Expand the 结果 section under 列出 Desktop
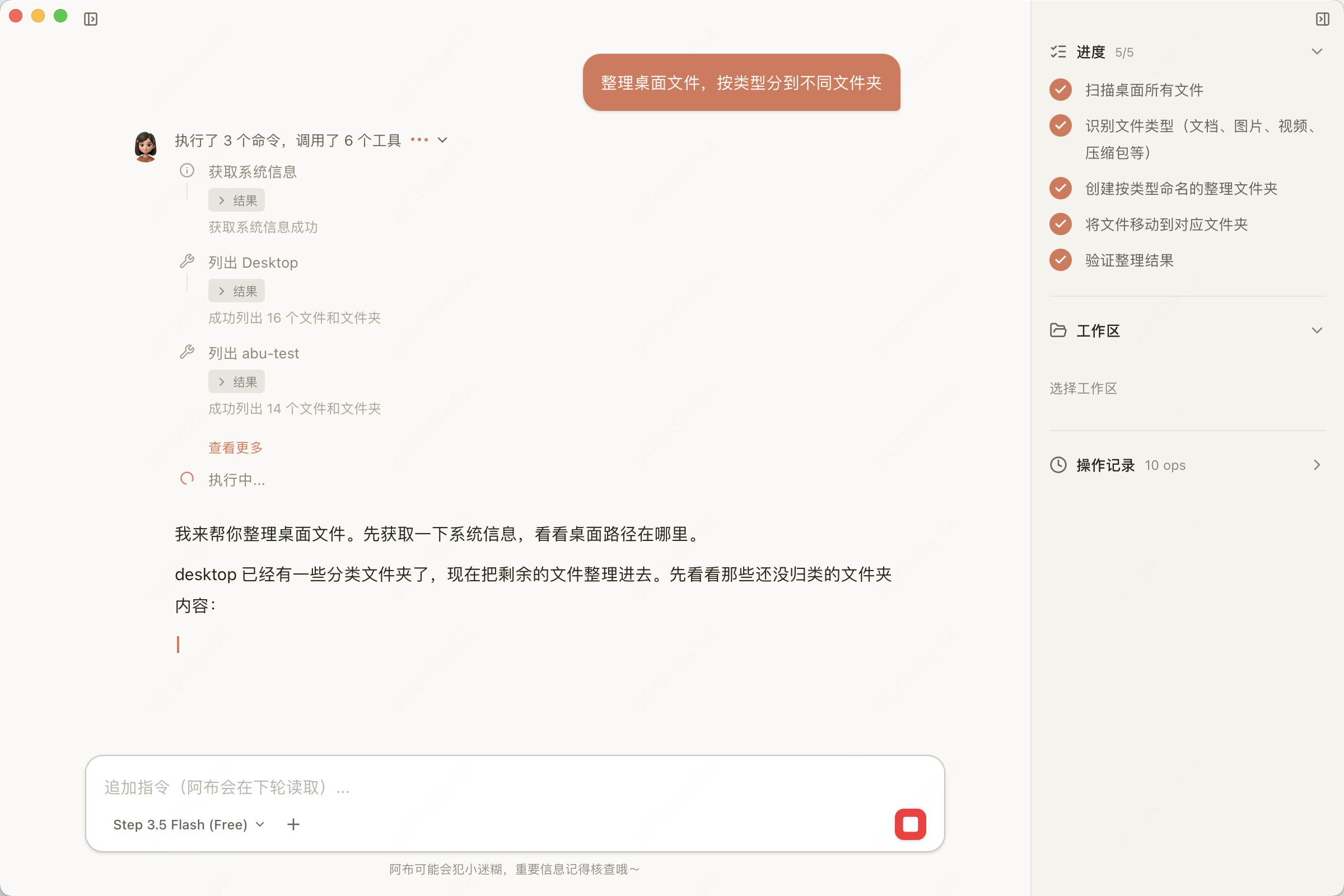 point(235,290)
